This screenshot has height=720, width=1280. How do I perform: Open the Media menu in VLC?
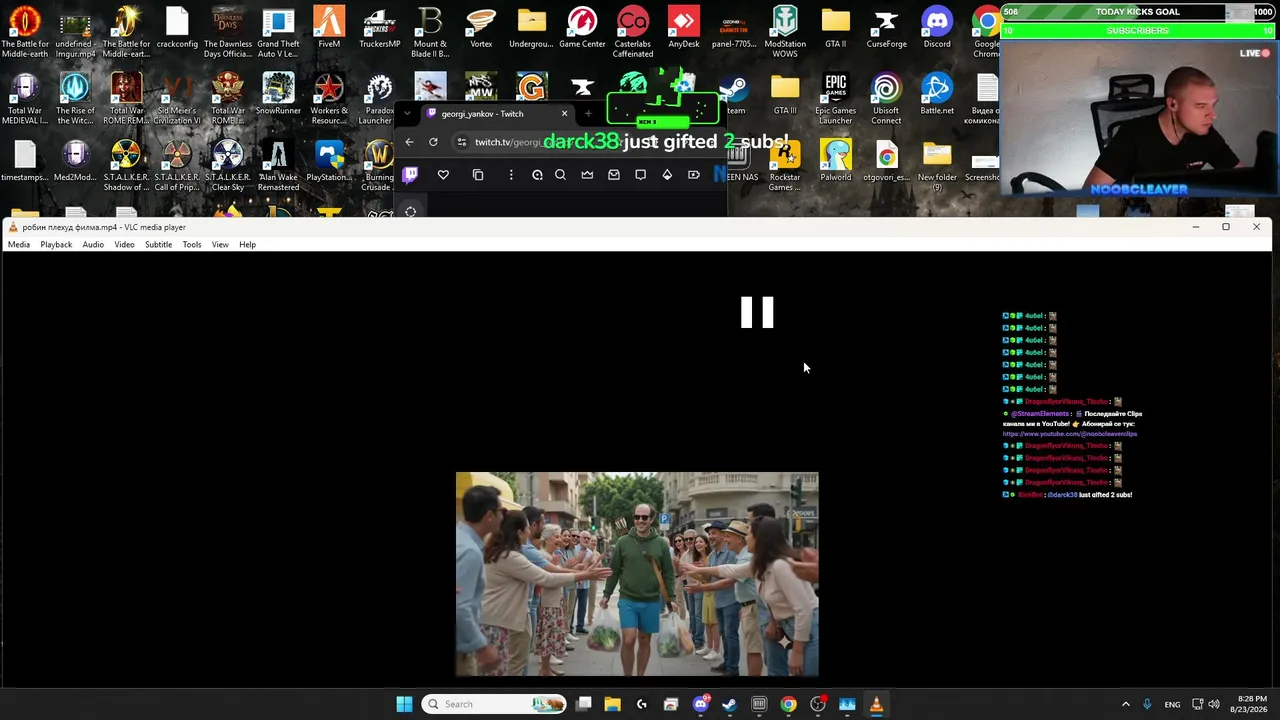point(19,245)
